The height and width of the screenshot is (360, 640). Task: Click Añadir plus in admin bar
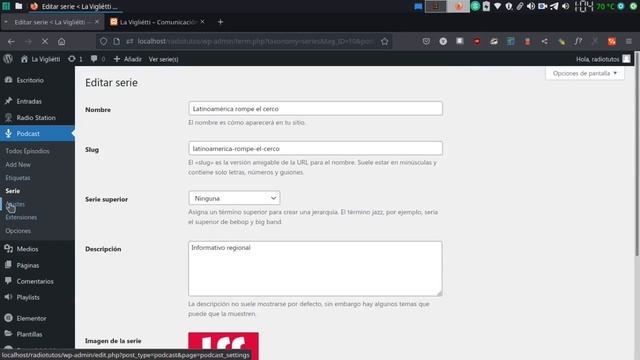[127, 59]
